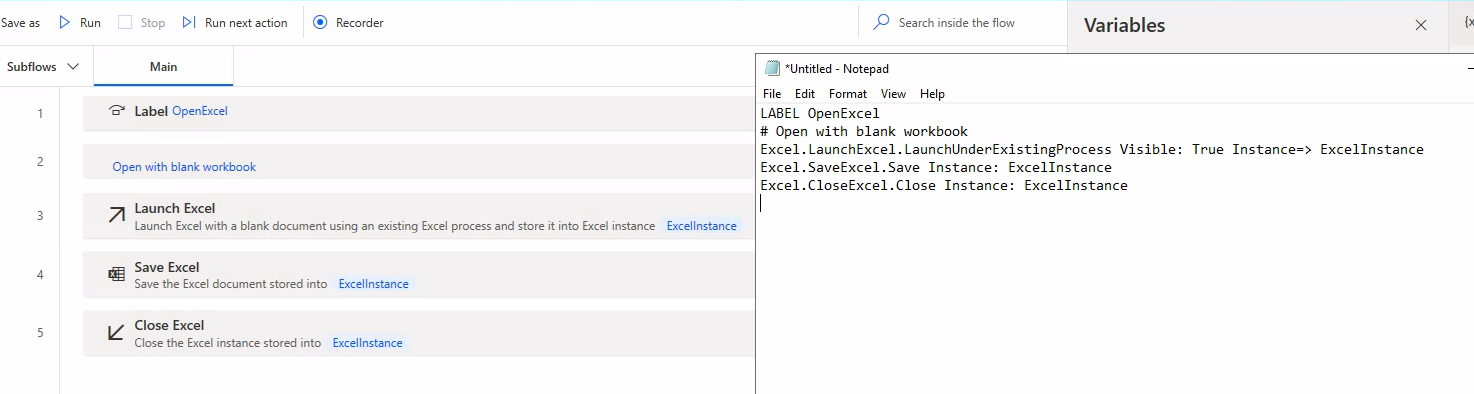The height and width of the screenshot is (394, 1474).
Task: Close the Variables panel
Action: pos(1421,25)
